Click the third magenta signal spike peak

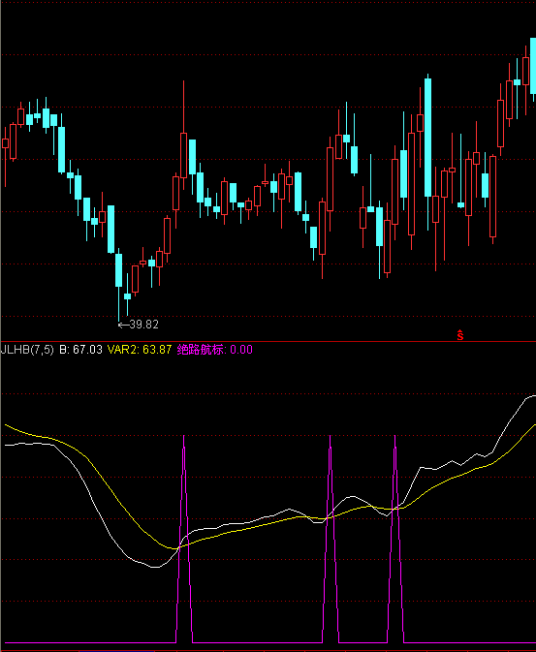(395, 437)
